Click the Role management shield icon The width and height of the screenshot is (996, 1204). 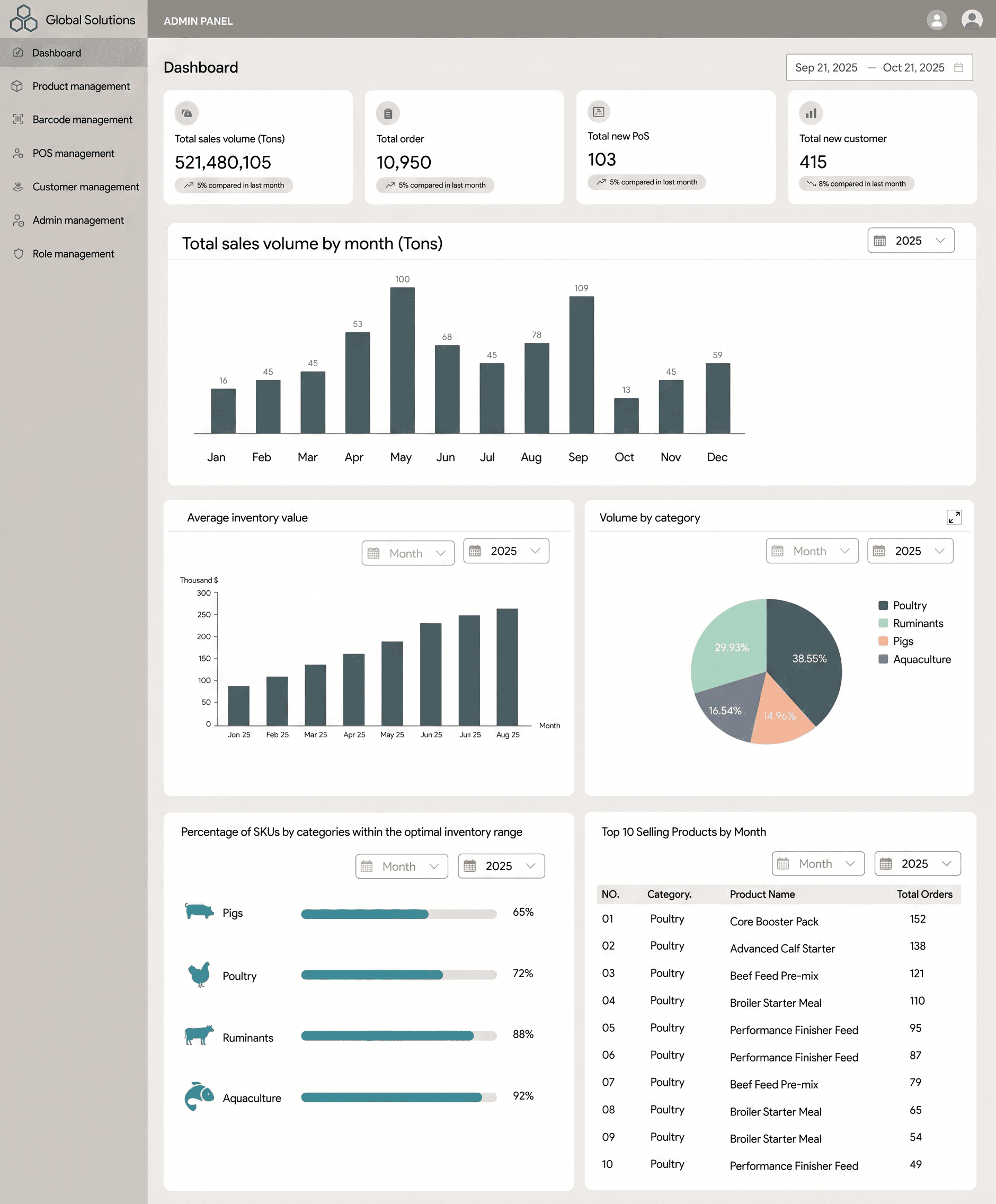pos(19,253)
